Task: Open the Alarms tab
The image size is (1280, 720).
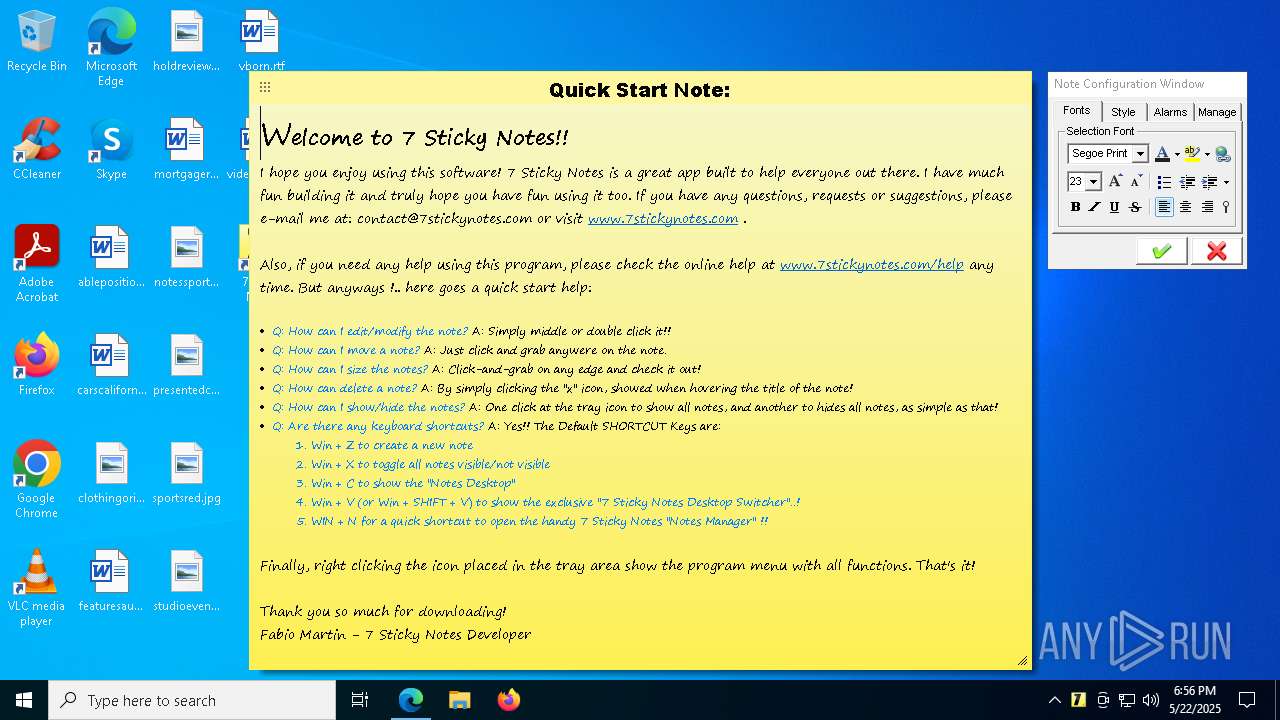Action: 1170,112
